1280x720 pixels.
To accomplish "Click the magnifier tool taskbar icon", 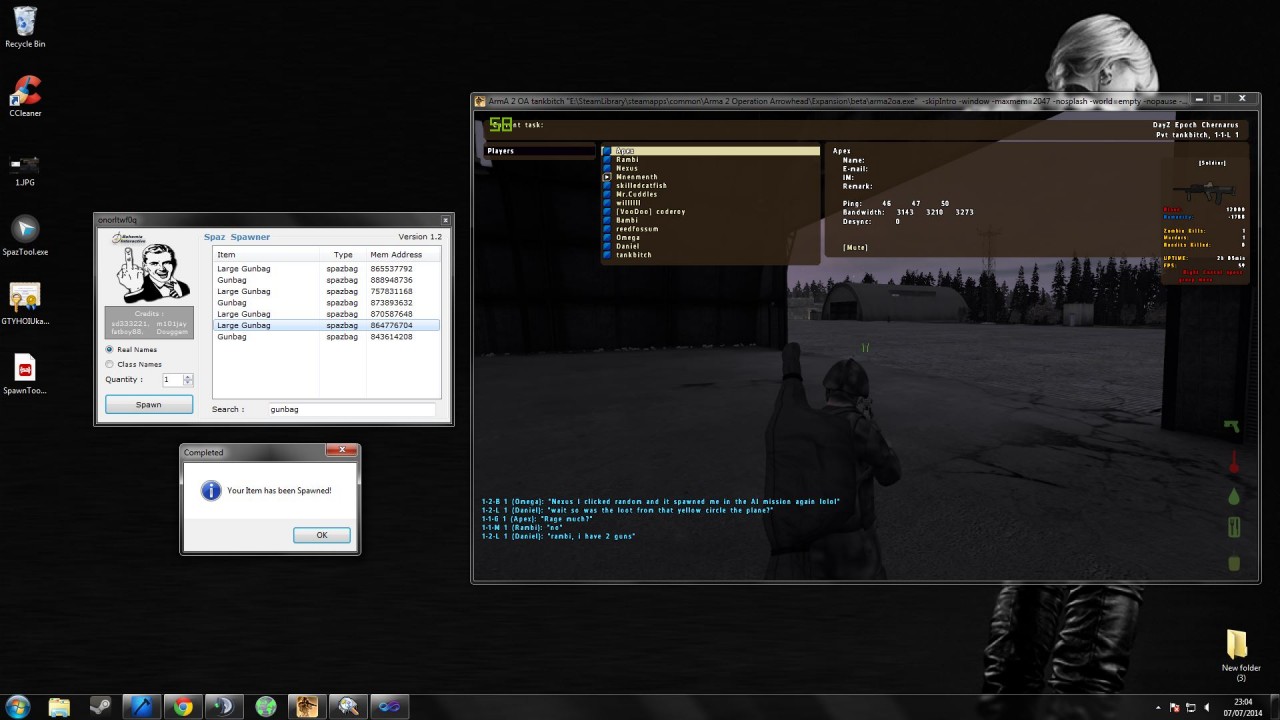I will coord(348,707).
